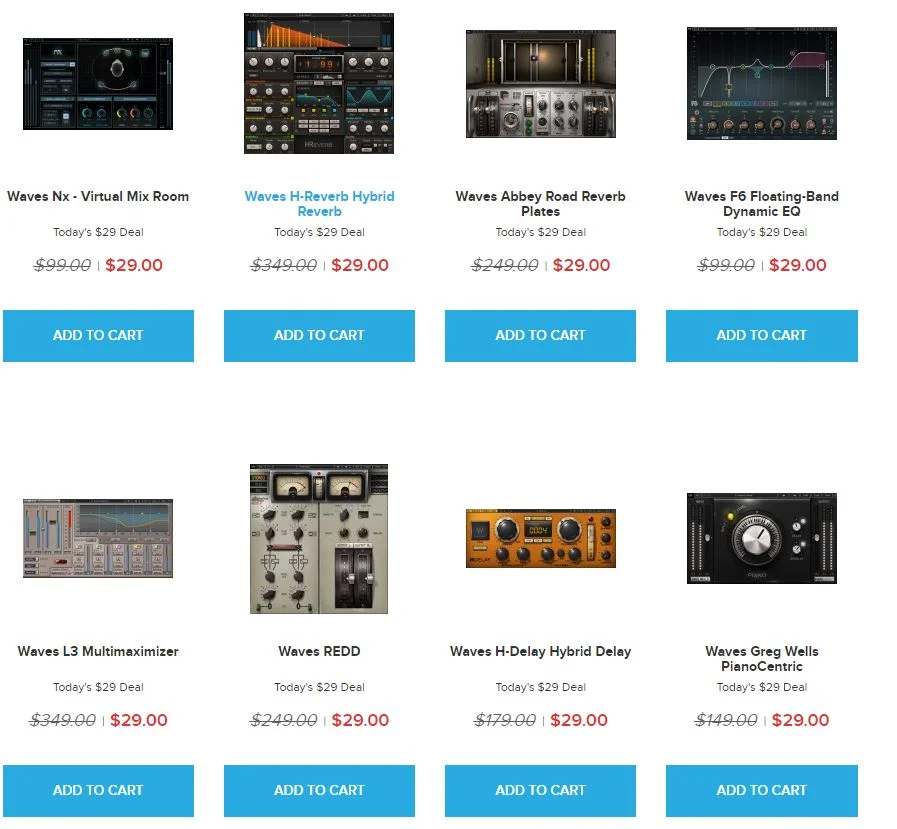Add Abbey Road Reverb Plates to cart
The height and width of the screenshot is (829, 897).
click(x=541, y=336)
